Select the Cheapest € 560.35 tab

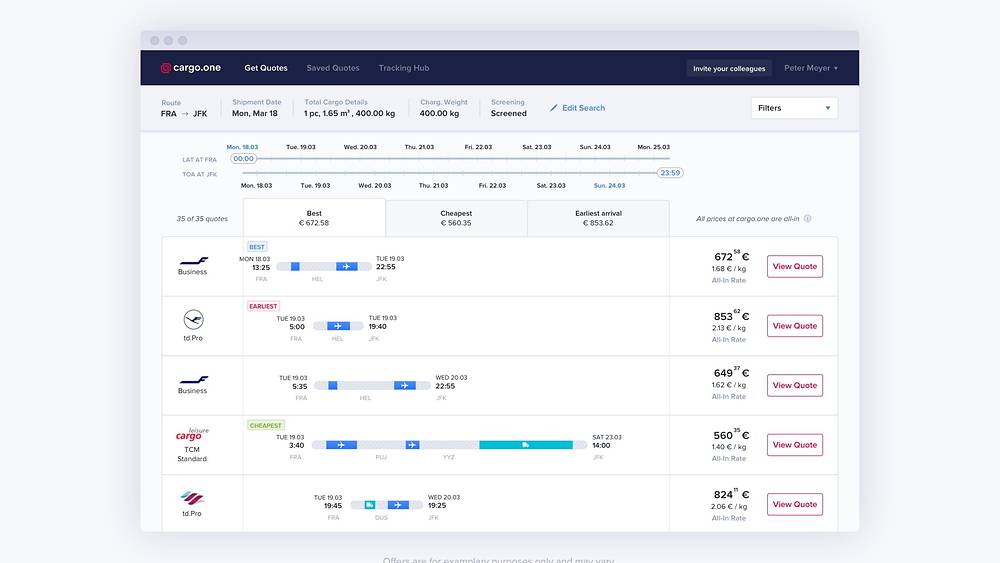click(x=456, y=218)
